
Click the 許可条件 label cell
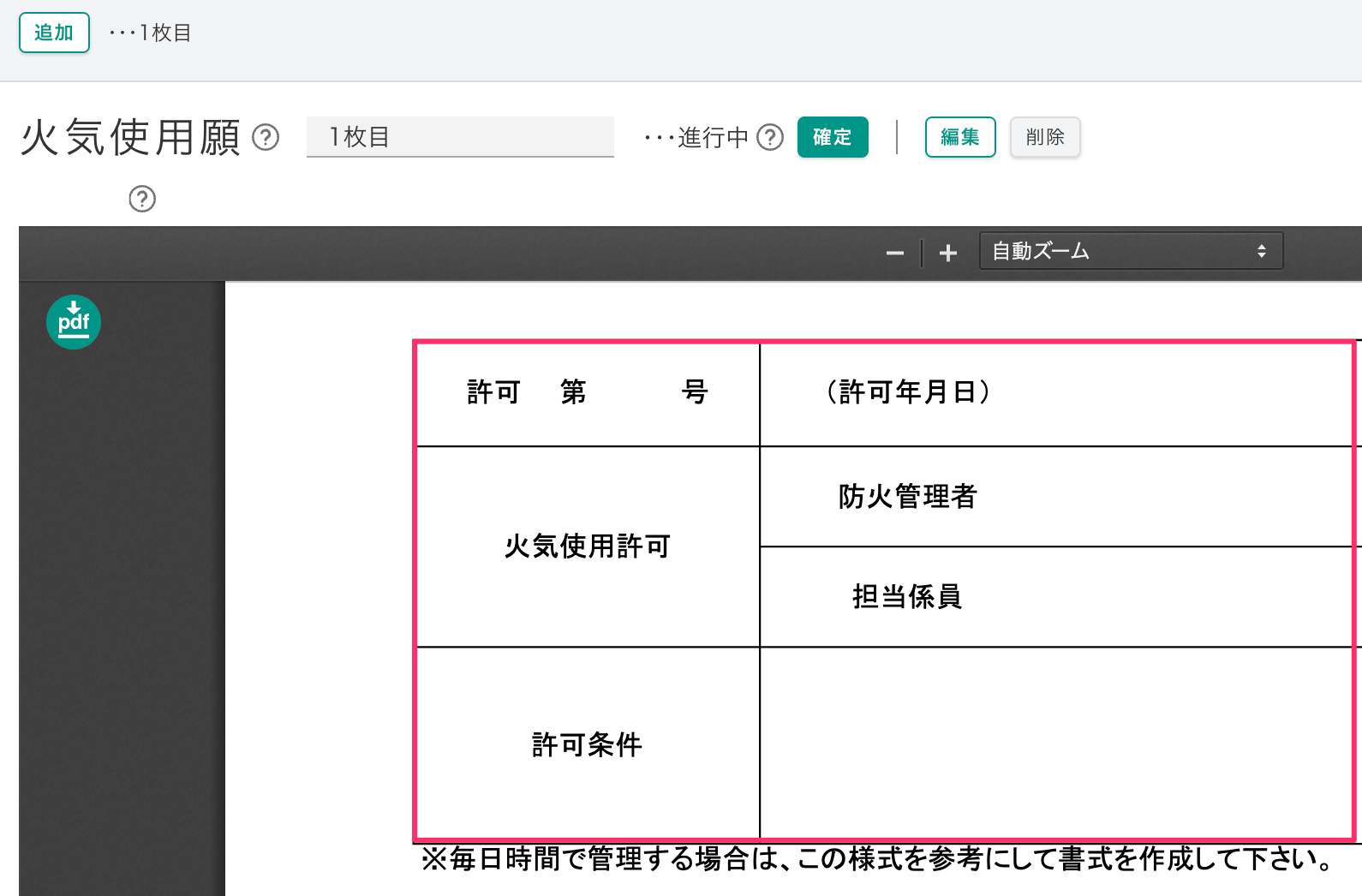588,744
